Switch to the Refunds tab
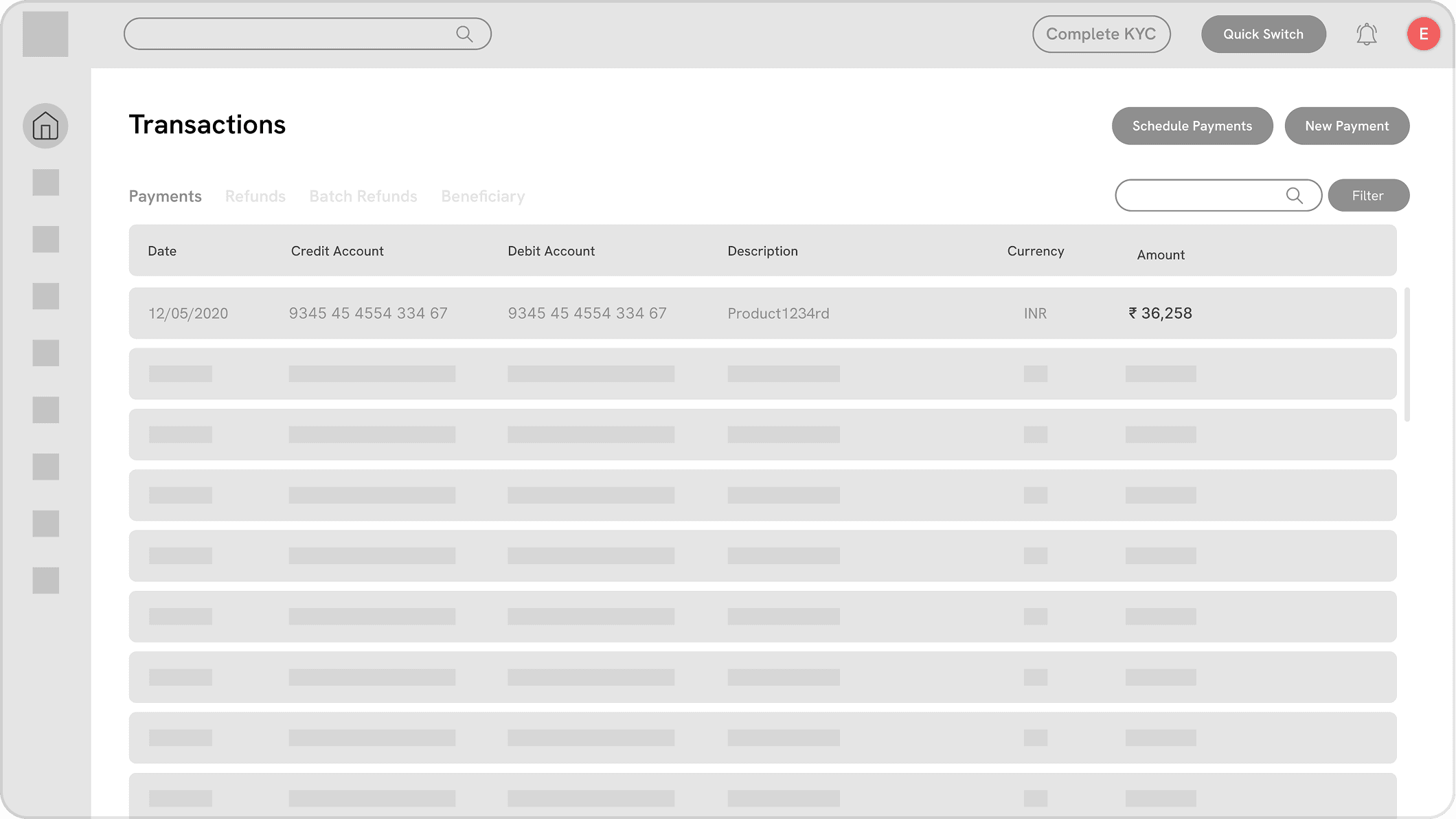Screen dimensions: 1456x819 [255, 197]
